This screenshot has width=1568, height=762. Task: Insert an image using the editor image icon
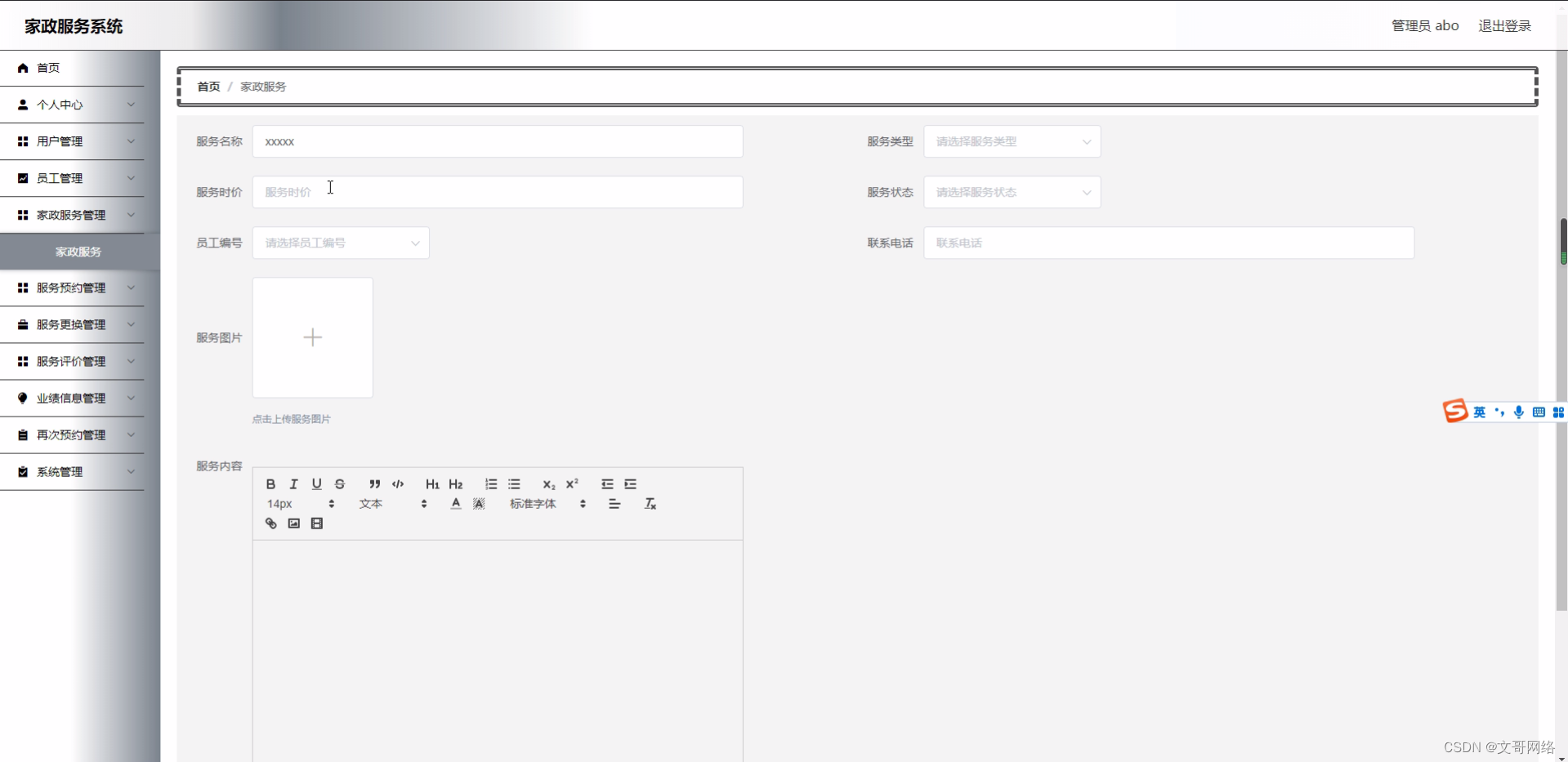[x=293, y=523]
